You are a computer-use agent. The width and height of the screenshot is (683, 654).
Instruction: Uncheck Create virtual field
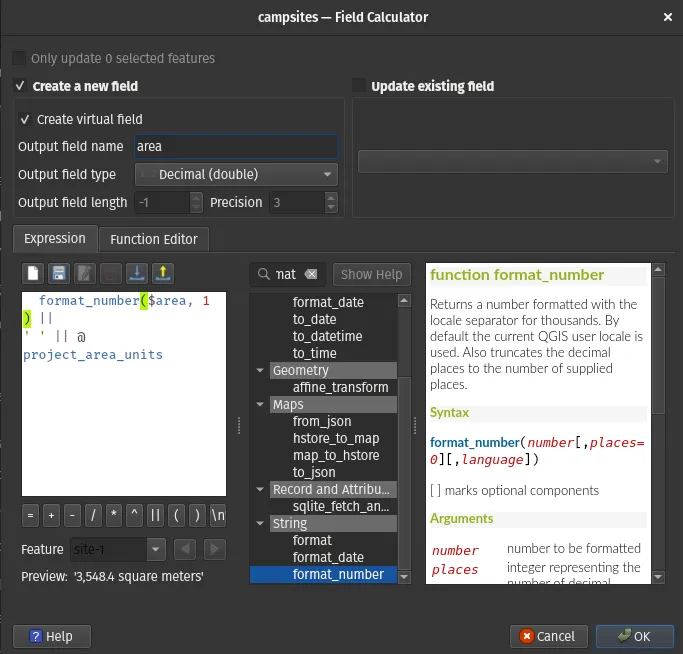coord(25,119)
